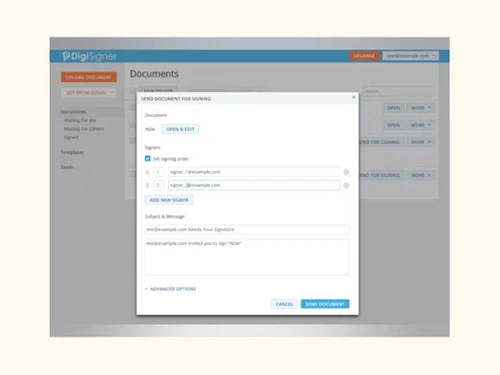
Task: Remove signer_2@example.com with its circle icon
Action: pyautogui.click(x=346, y=186)
